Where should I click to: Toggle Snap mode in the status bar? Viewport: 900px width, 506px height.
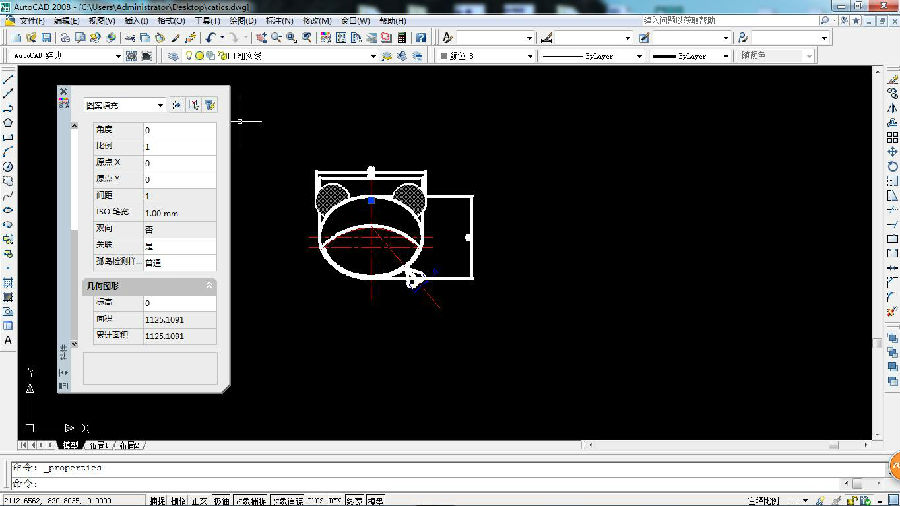tap(158, 500)
